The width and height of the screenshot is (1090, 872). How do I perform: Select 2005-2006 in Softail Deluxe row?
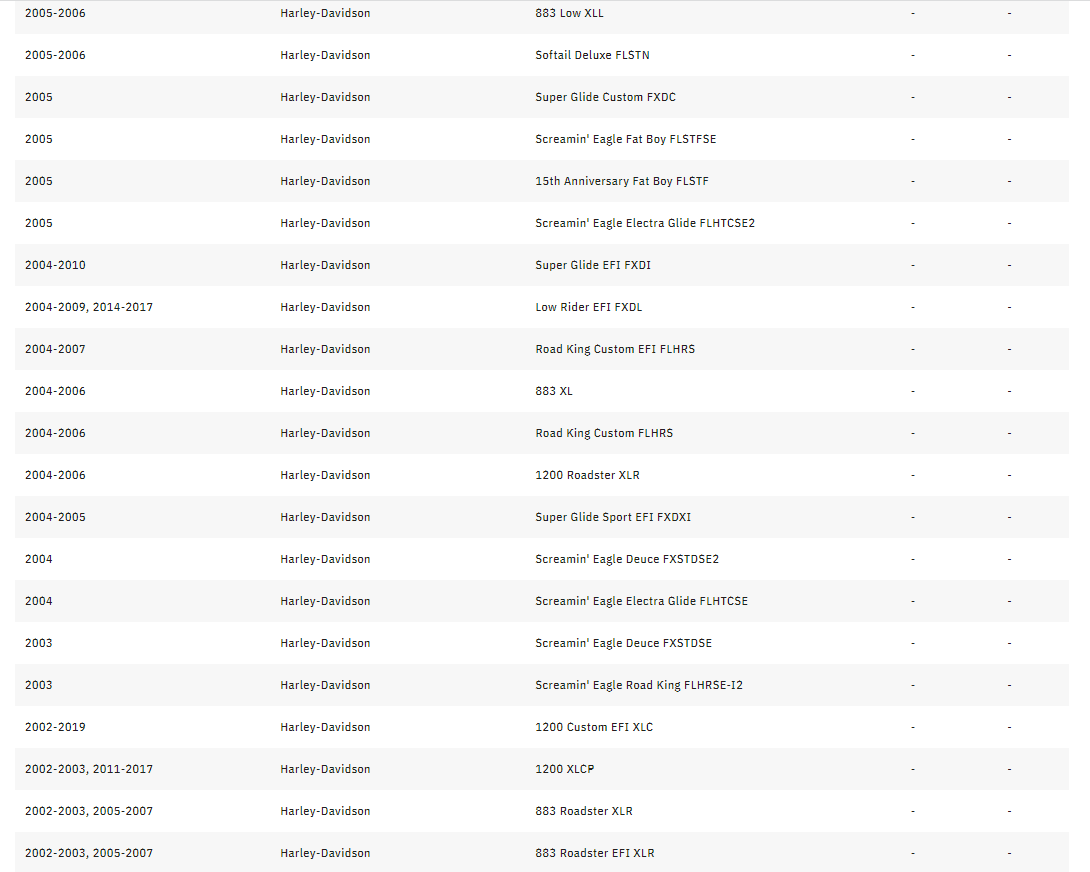[55, 55]
